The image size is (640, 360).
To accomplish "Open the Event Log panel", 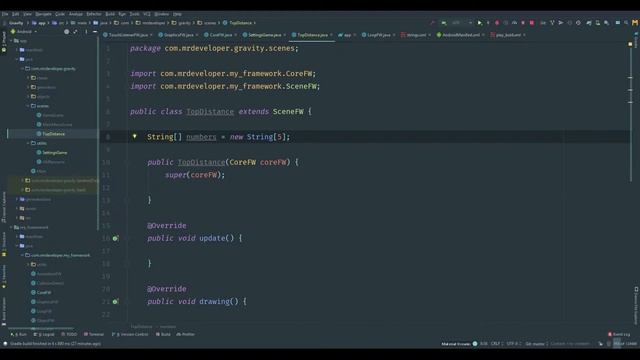I will (619, 334).
